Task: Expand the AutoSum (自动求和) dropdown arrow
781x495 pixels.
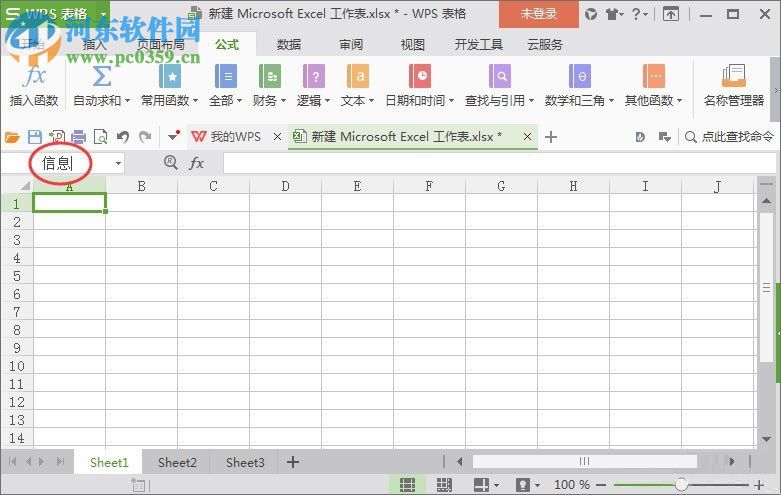Action: (128, 101)
